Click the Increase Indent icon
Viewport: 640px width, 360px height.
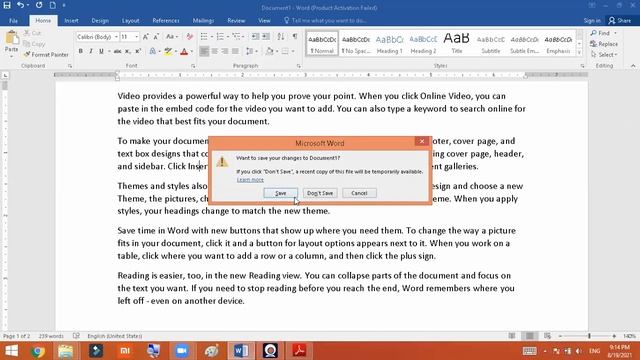(x=266, y=37)
